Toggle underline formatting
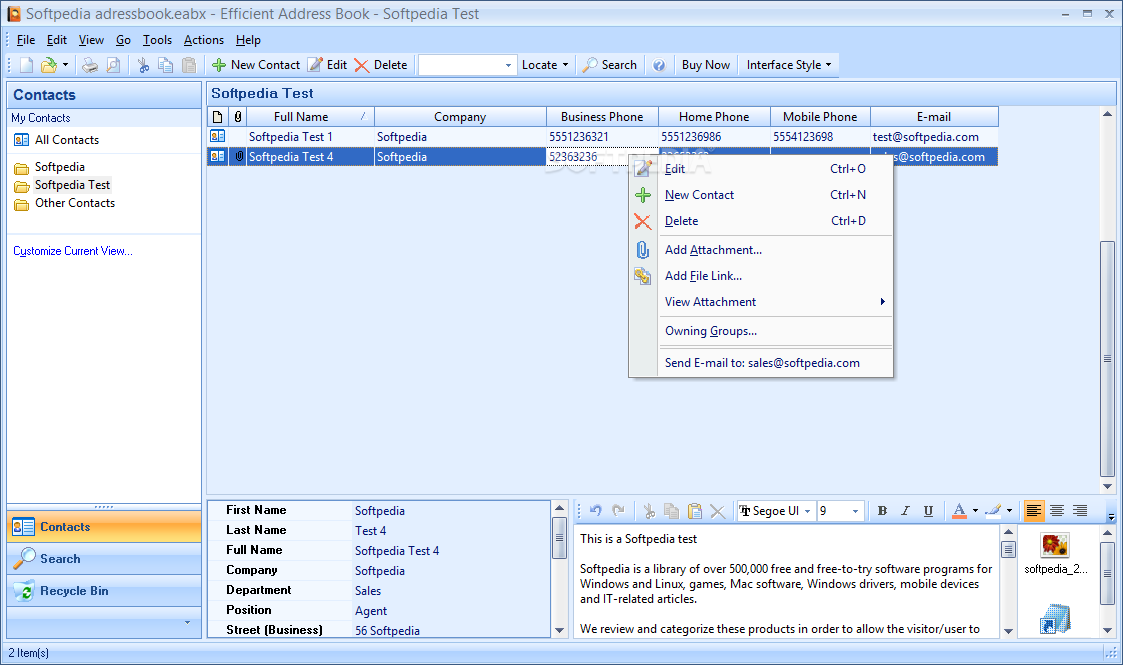 pyautogui.click(x=928, y=510)
